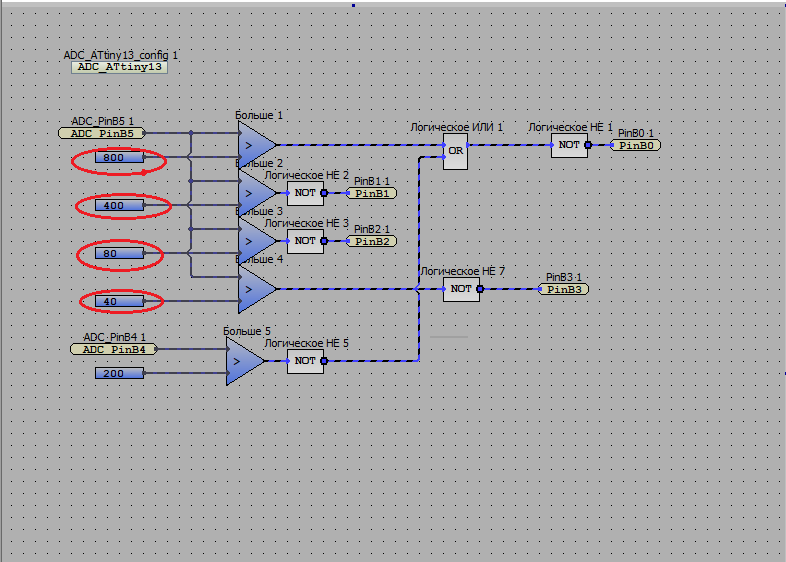Click the Больше 5 comparator triangle
Image resolution: width=786 pixels, height=562 pixels.
tap(241, 361)
